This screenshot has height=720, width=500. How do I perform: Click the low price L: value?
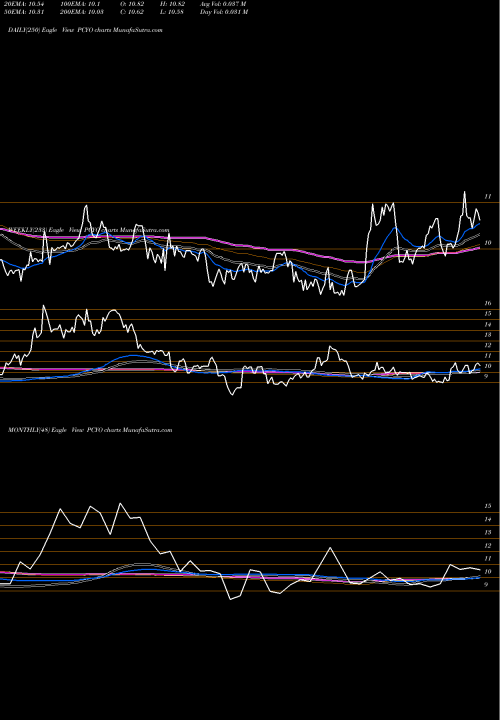point(172,12)
